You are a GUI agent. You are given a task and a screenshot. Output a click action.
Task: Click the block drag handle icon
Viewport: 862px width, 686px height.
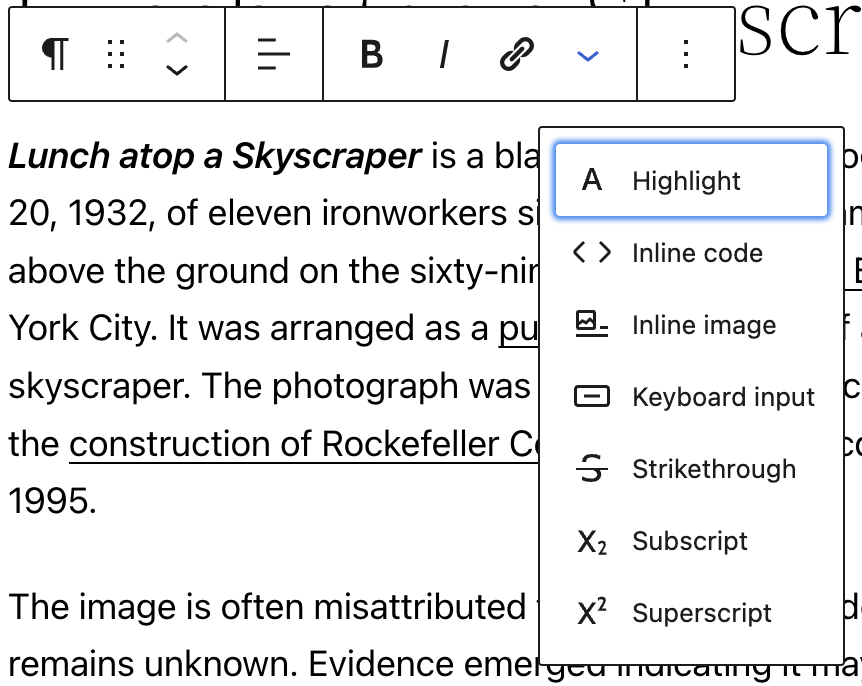(116, 54)
